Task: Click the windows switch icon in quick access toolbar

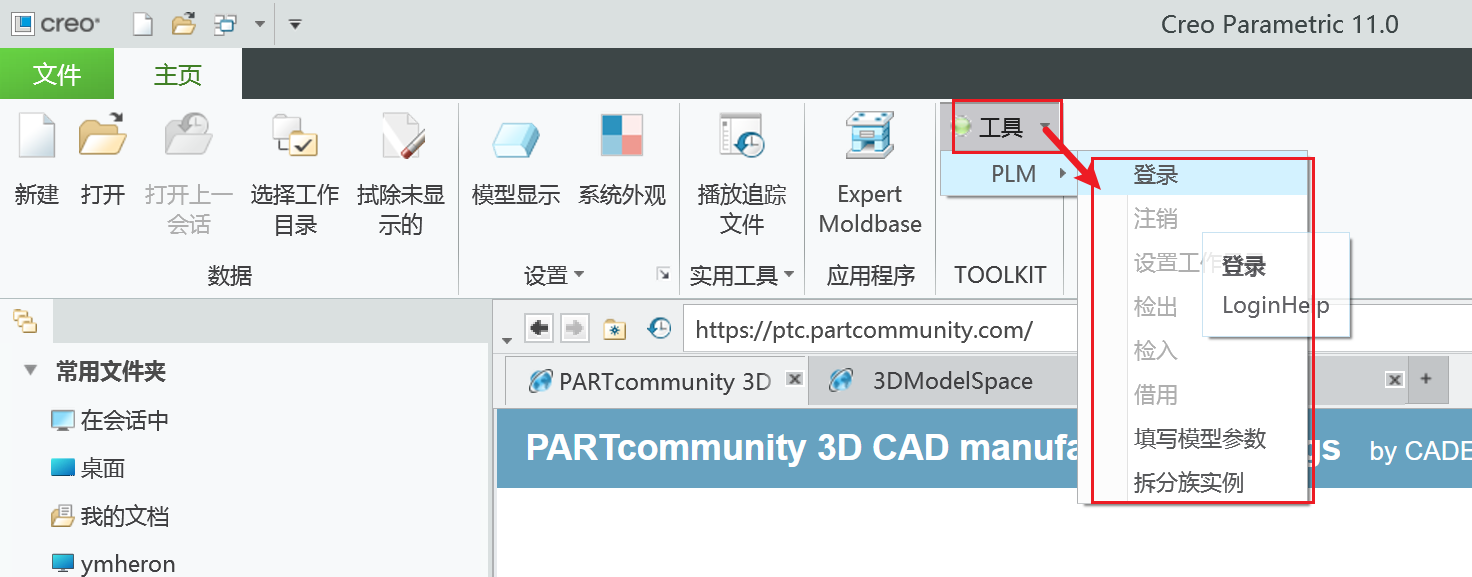Action: tap(226, 24)
